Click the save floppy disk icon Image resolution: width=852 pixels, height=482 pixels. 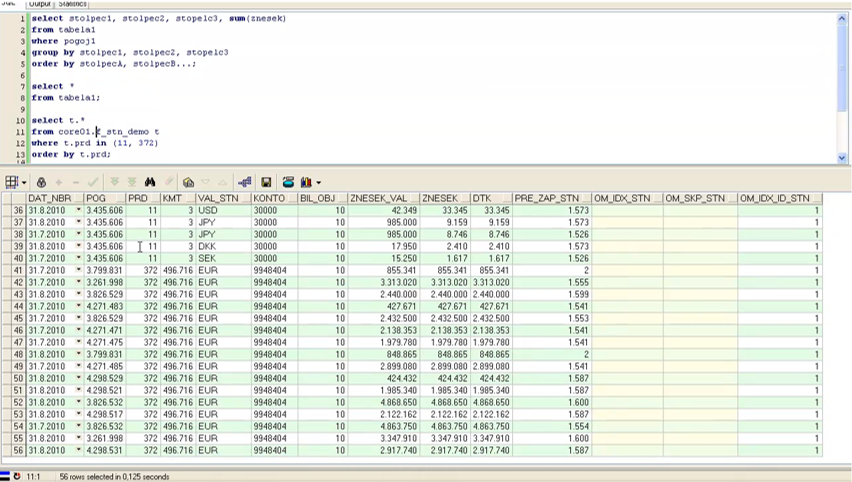pos(266,182)
